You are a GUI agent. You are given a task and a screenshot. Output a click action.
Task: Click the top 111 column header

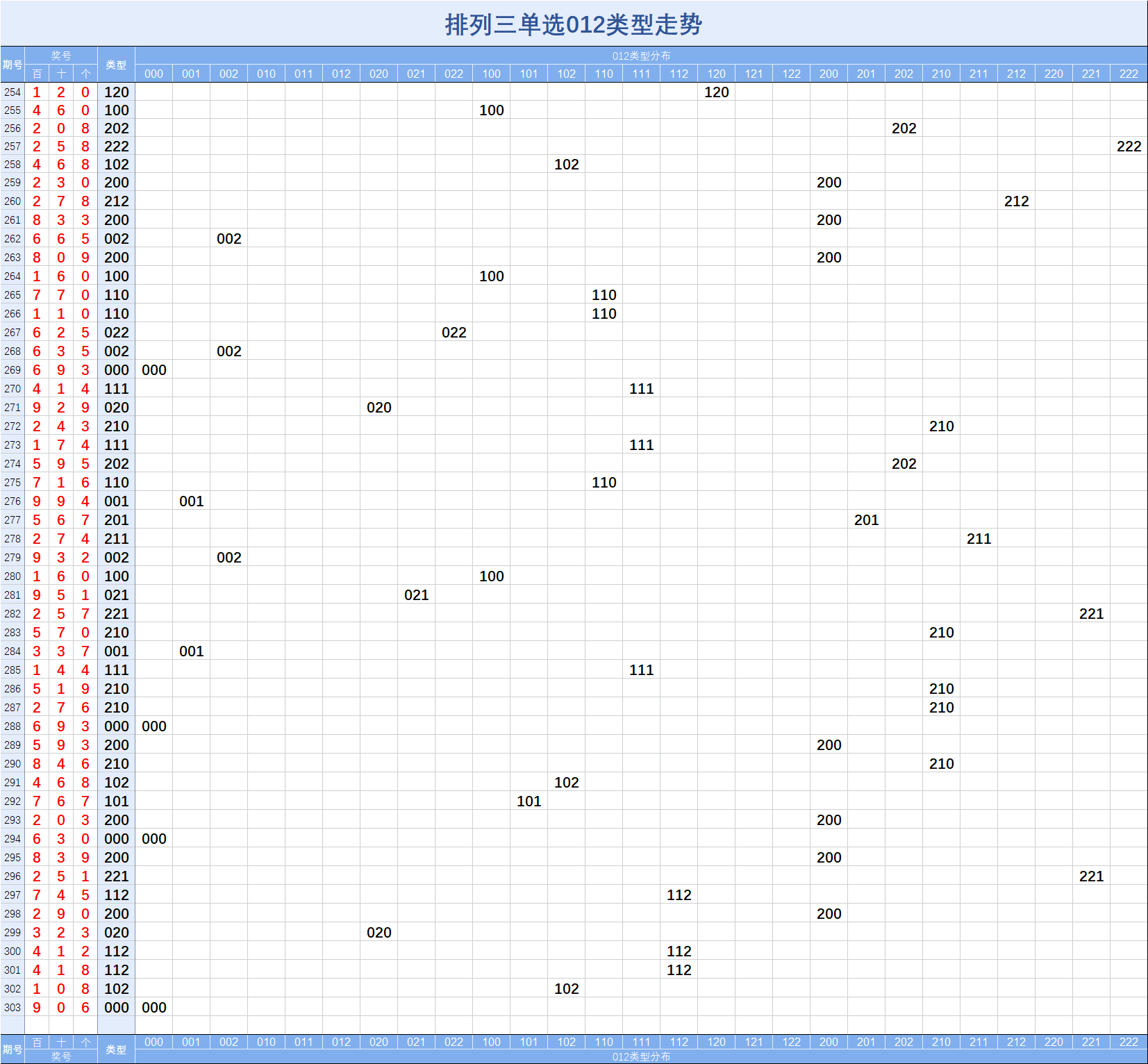(x=642, y=74)
